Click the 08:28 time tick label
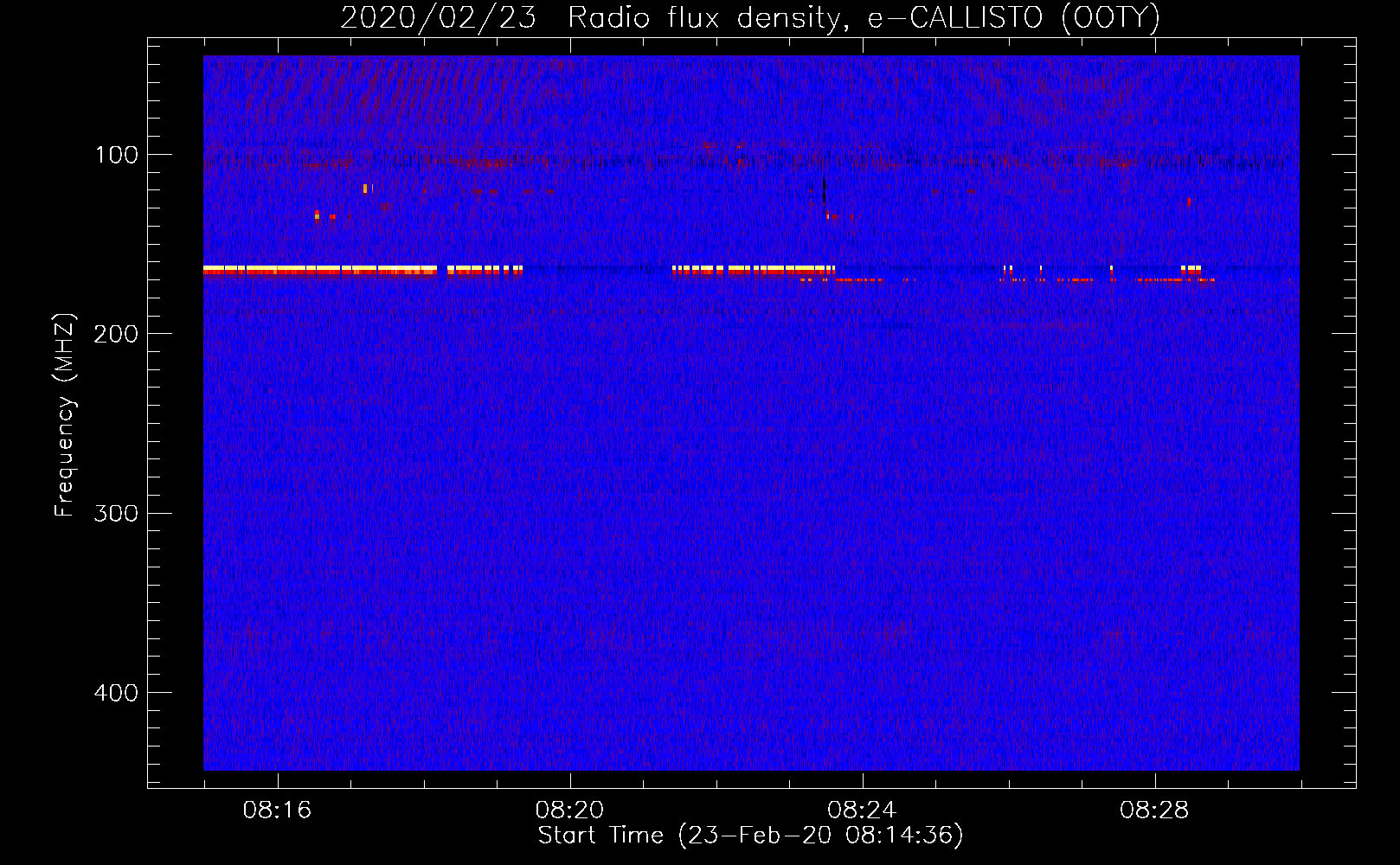This screenshot has height=865, width=1400. (x=1154, y=811)
